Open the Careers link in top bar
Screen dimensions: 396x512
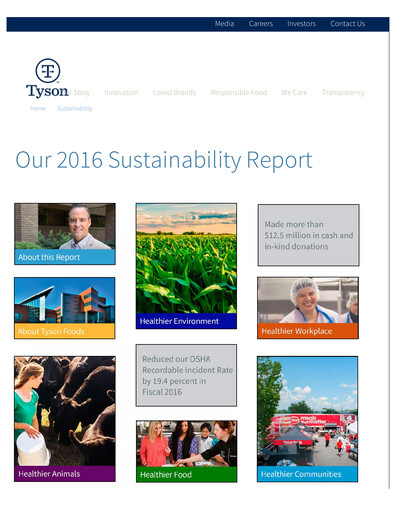(x=261, y=24)
